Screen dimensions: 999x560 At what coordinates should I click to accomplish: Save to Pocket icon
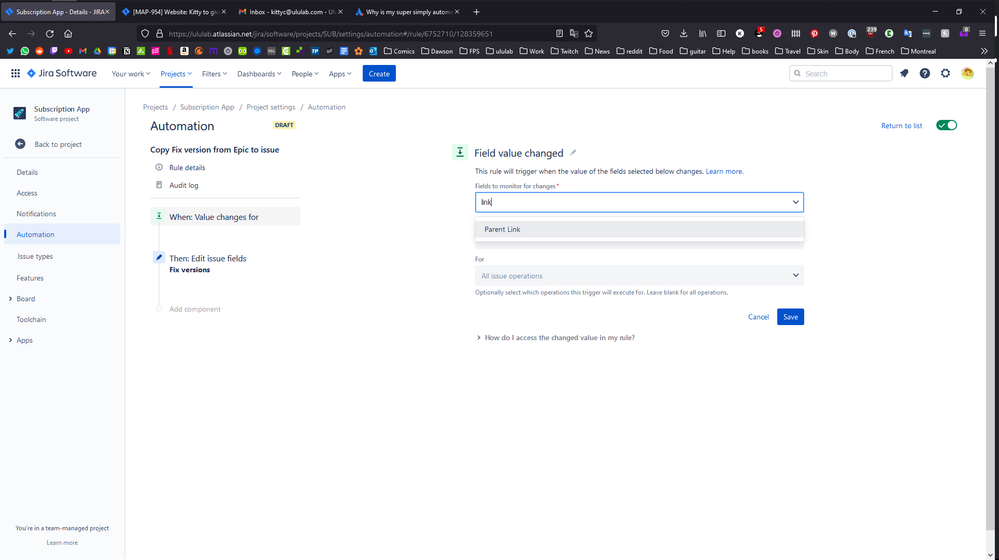[x=665, y=34]
